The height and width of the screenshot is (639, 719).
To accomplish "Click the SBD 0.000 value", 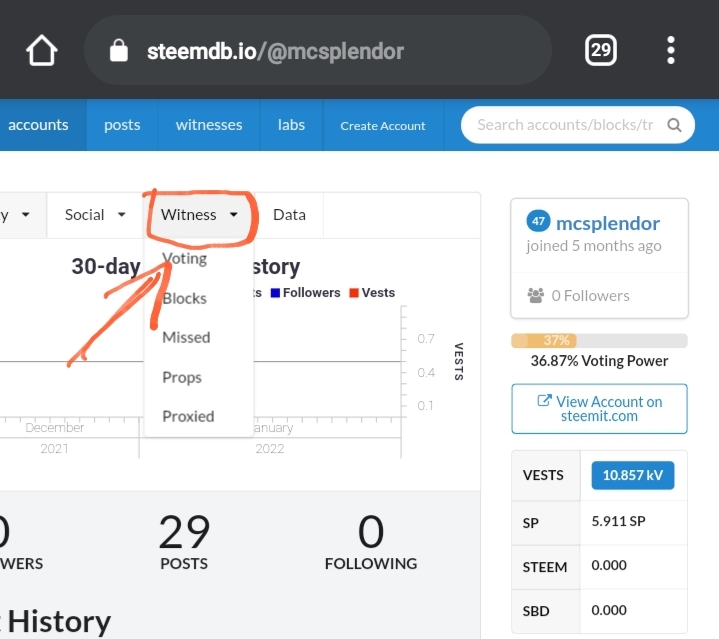I will click(608, 610).
